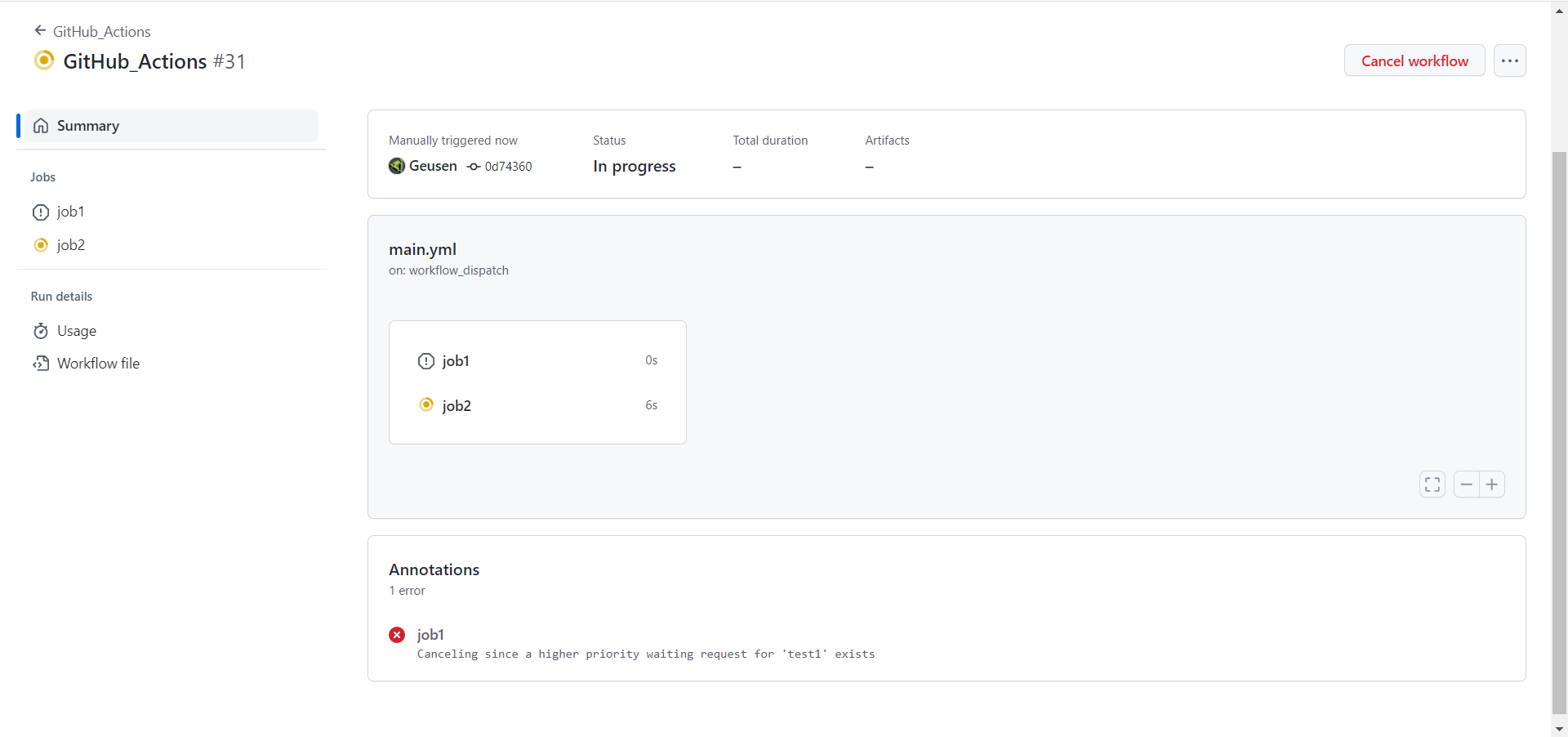Click the 'In progress' status text
This screenshot has width=1568, height=737.
(x=635, y=166)
